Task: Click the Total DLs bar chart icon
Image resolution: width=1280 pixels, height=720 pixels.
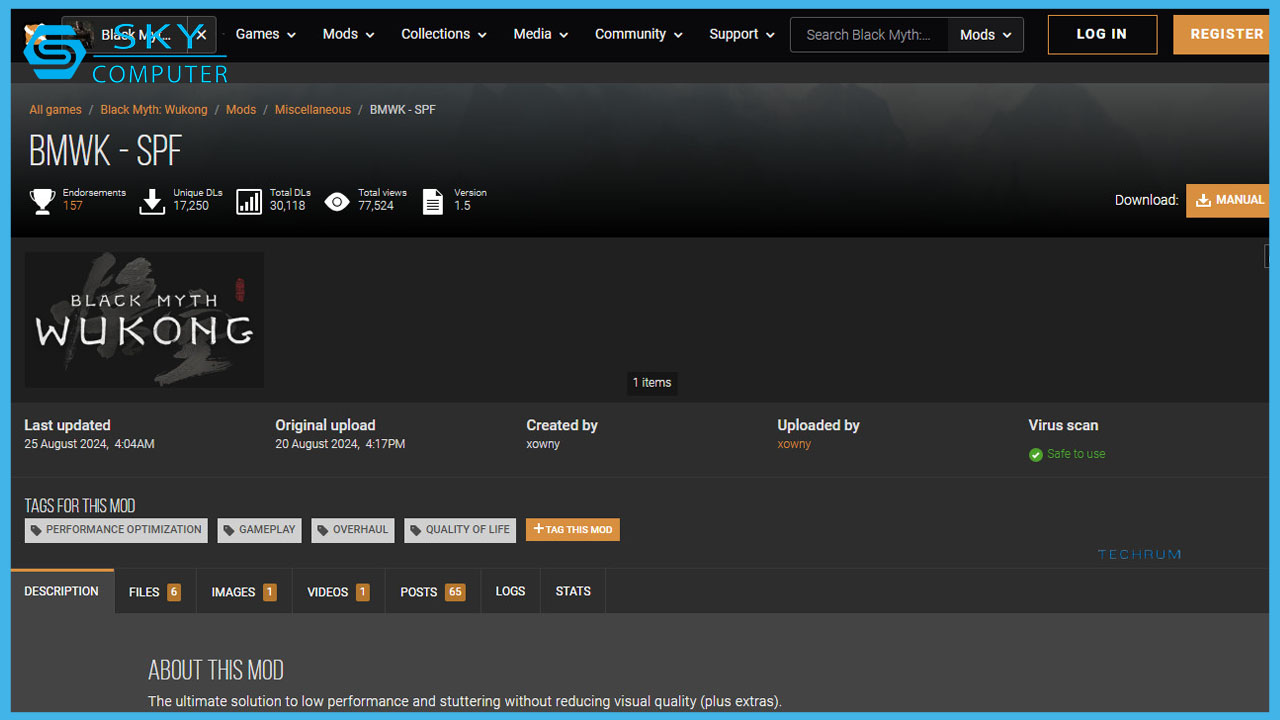Action: [x=249, y=201]
